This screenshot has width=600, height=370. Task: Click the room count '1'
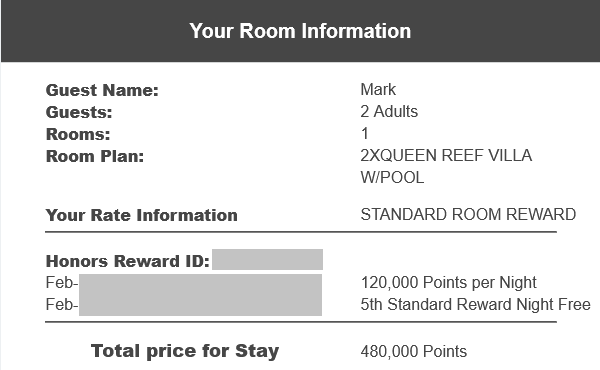pos(364,134)
